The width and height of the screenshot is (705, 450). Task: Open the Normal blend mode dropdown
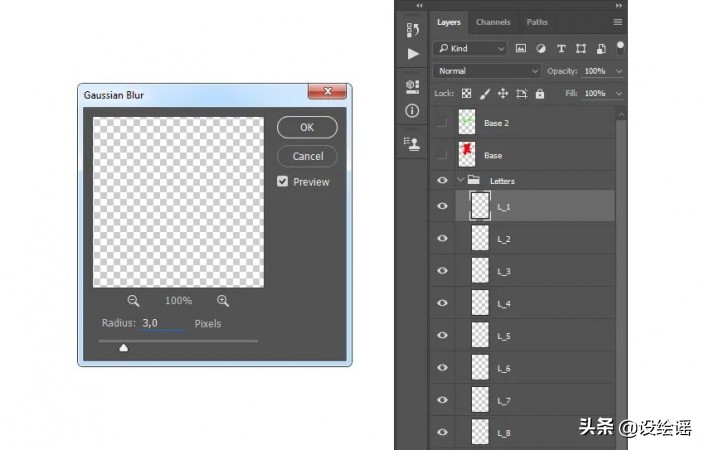[x=487, y=71]
